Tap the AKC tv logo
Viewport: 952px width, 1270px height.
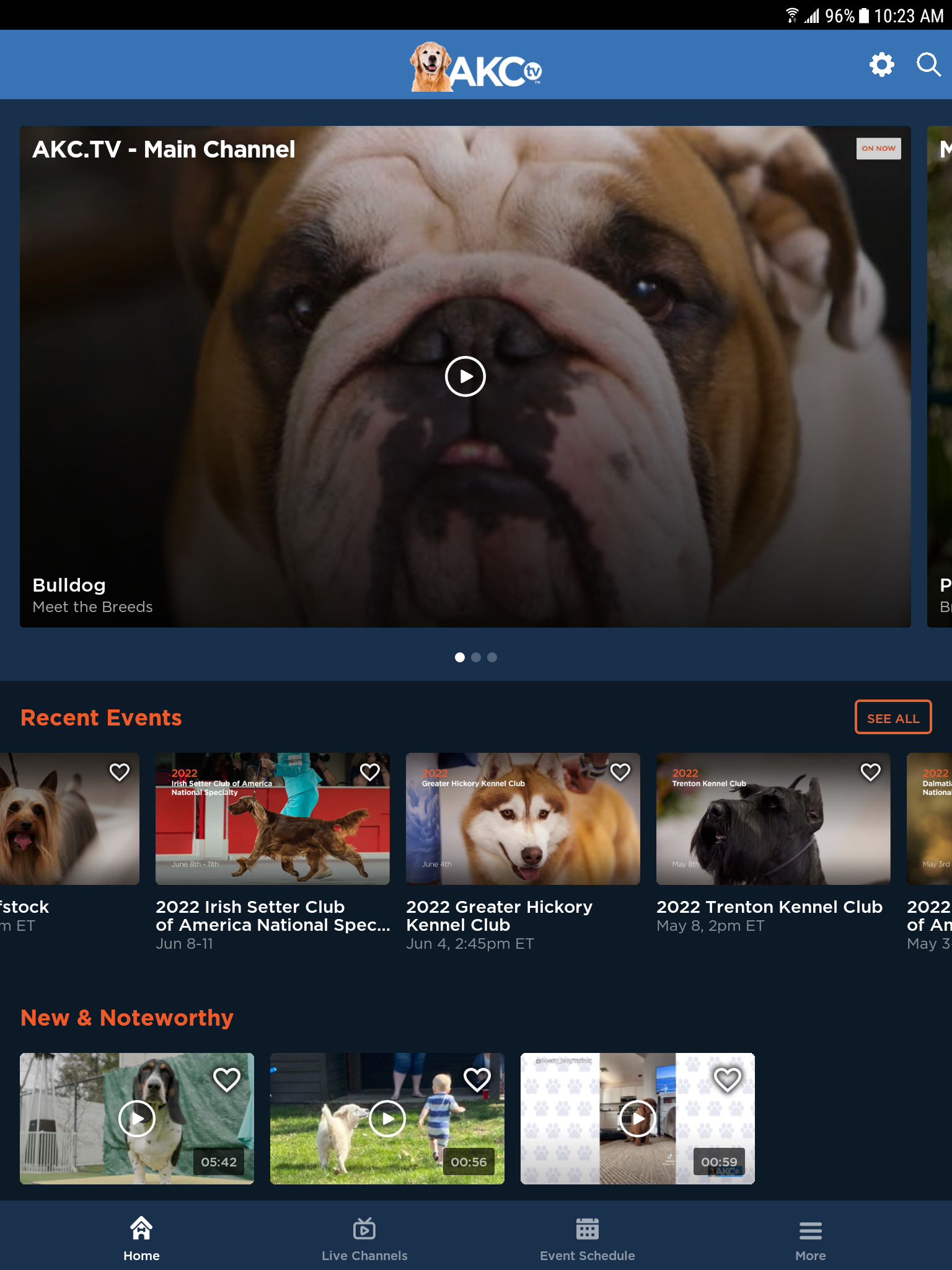coord(476,67)
